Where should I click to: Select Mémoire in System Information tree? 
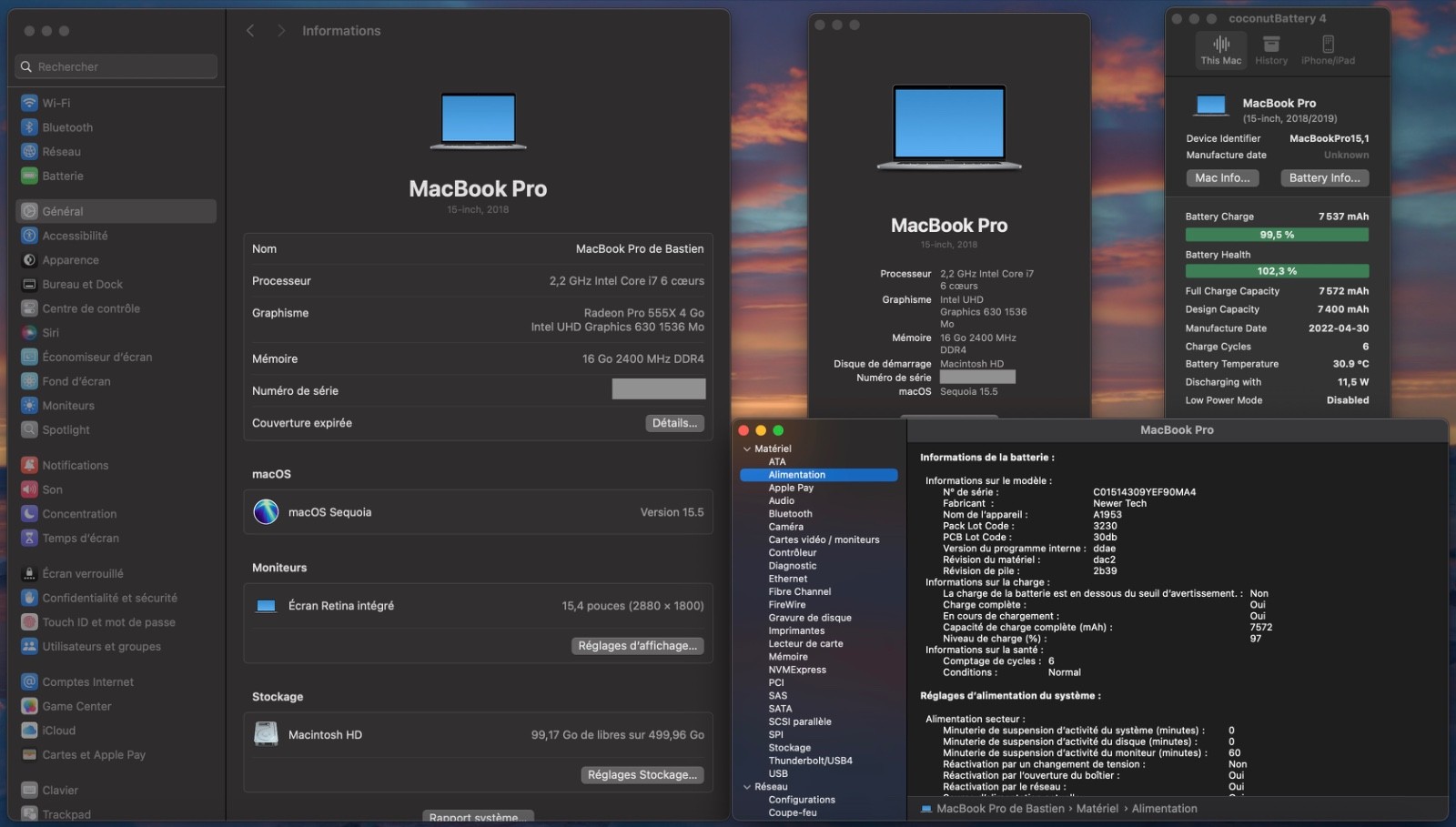click(x=788, y=657)
